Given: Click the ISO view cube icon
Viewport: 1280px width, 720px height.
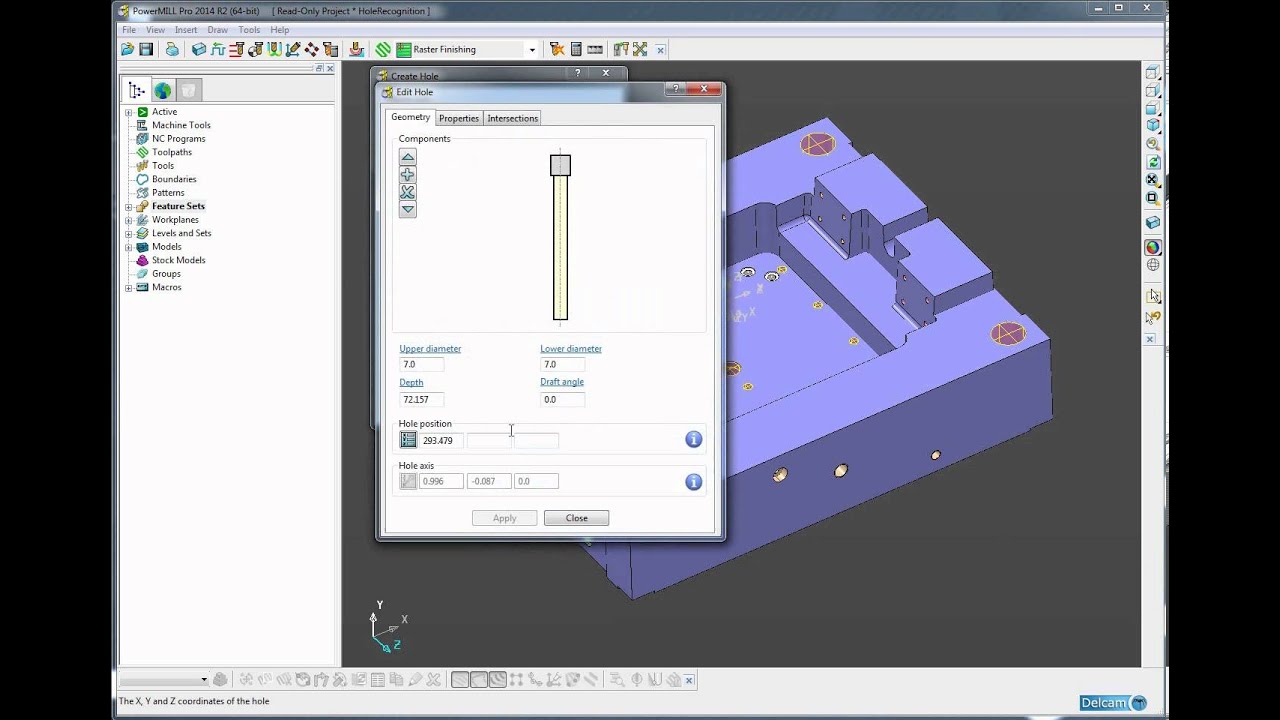Looking at the screenshot, I should pos(1153,125).
